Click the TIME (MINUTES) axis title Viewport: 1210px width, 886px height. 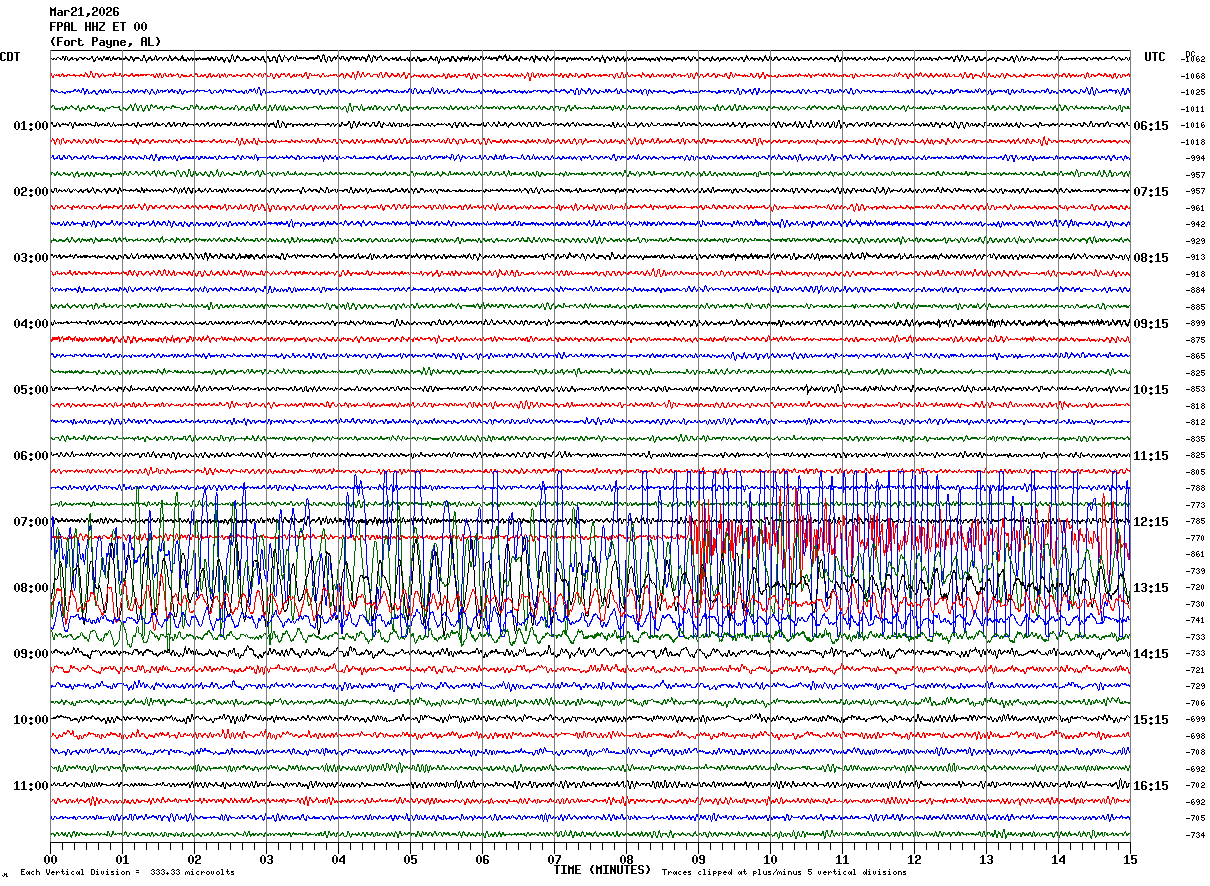602,870
